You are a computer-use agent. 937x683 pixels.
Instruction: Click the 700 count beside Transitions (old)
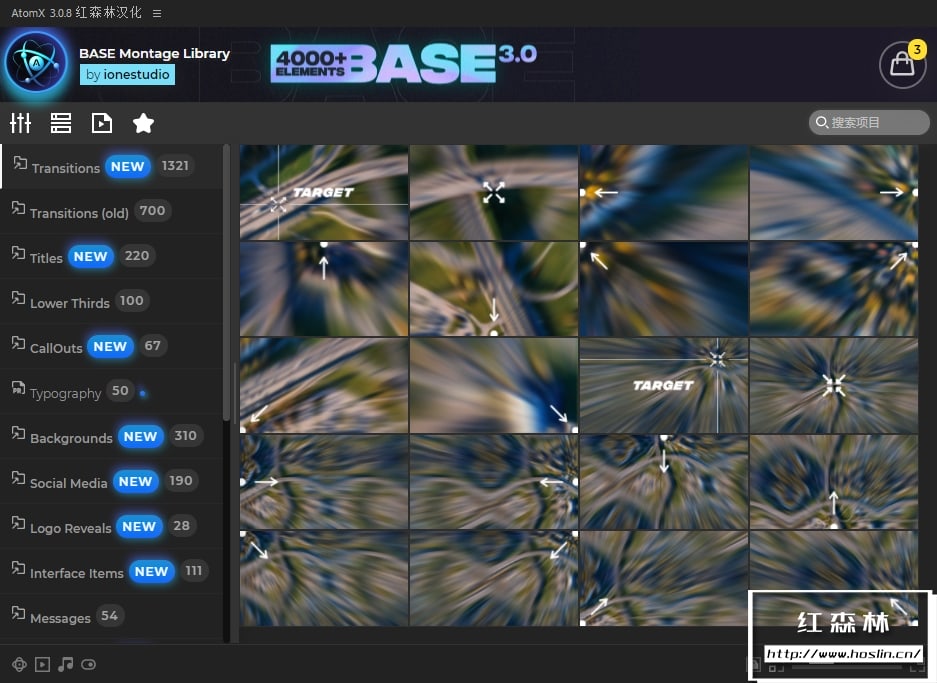[x=152, y=210]
